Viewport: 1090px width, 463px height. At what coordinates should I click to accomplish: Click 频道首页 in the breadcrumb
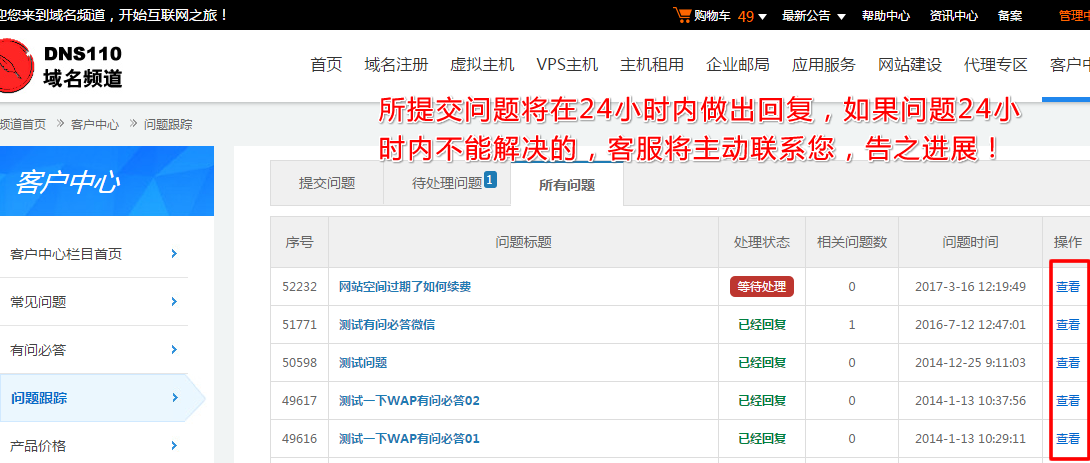tap(22, 125)
